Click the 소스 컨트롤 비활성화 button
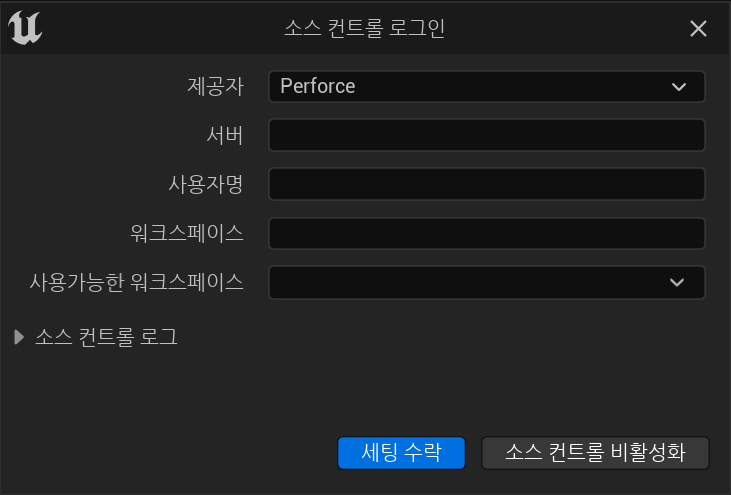Screen dimensions: 731x495 point(595,452)
